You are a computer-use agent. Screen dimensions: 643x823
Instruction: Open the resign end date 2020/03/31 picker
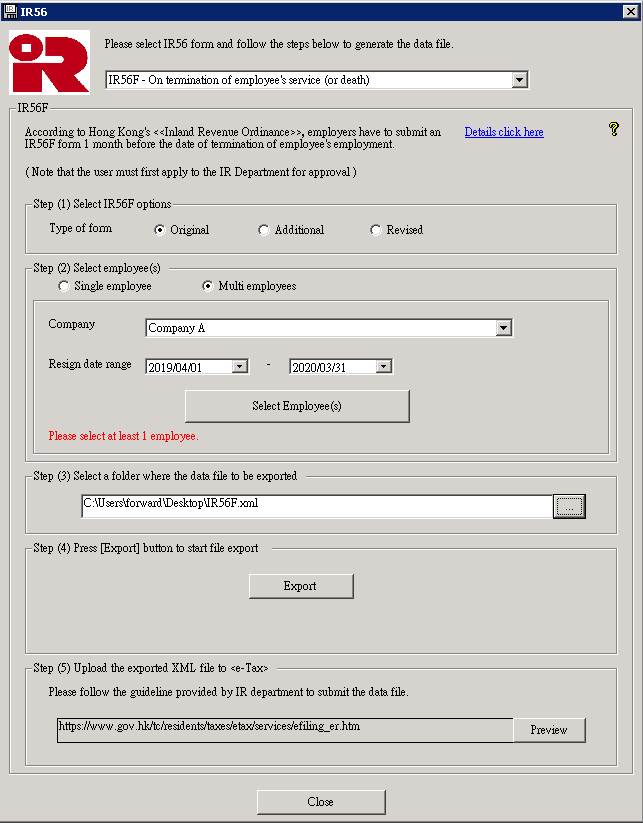(x=383, y=367)
